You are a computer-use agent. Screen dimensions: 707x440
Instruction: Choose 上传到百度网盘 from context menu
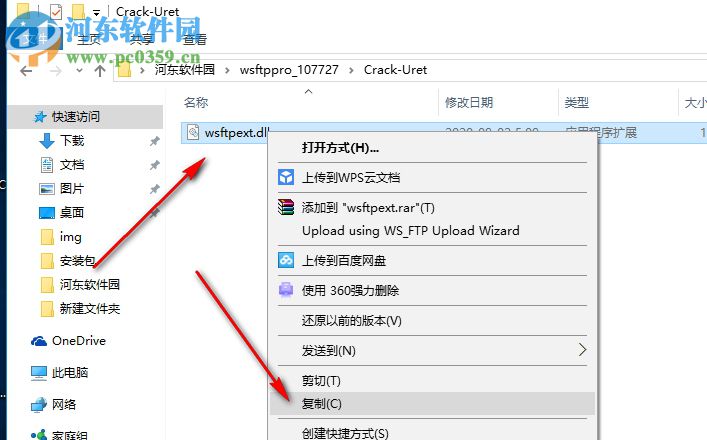(433, 261)
